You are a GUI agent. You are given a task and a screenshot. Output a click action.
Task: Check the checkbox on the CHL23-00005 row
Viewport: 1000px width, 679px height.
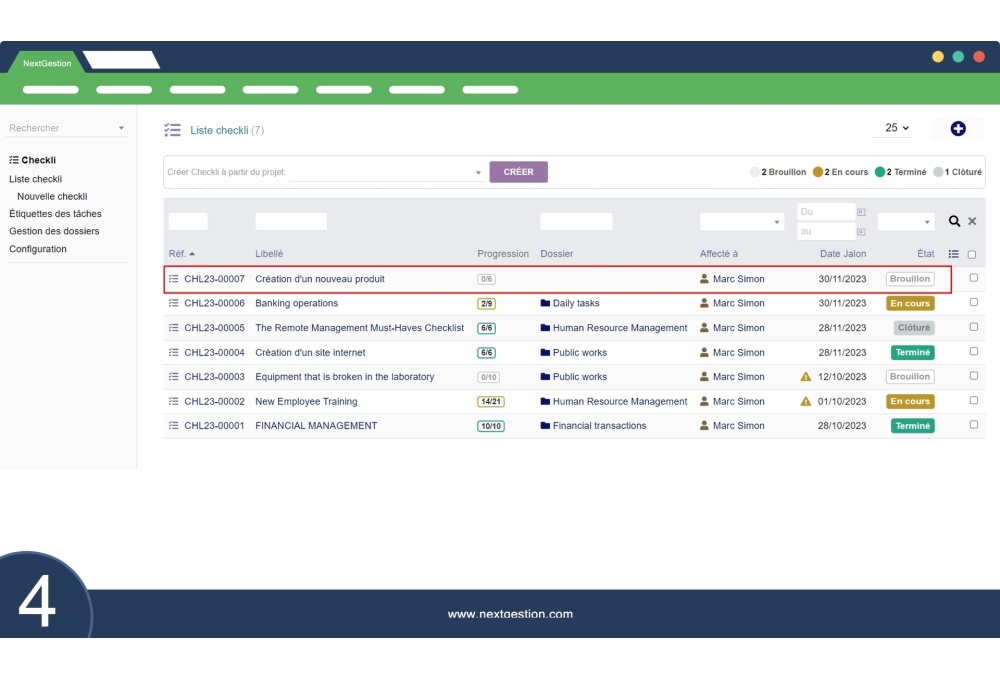(x=972, y=327)
